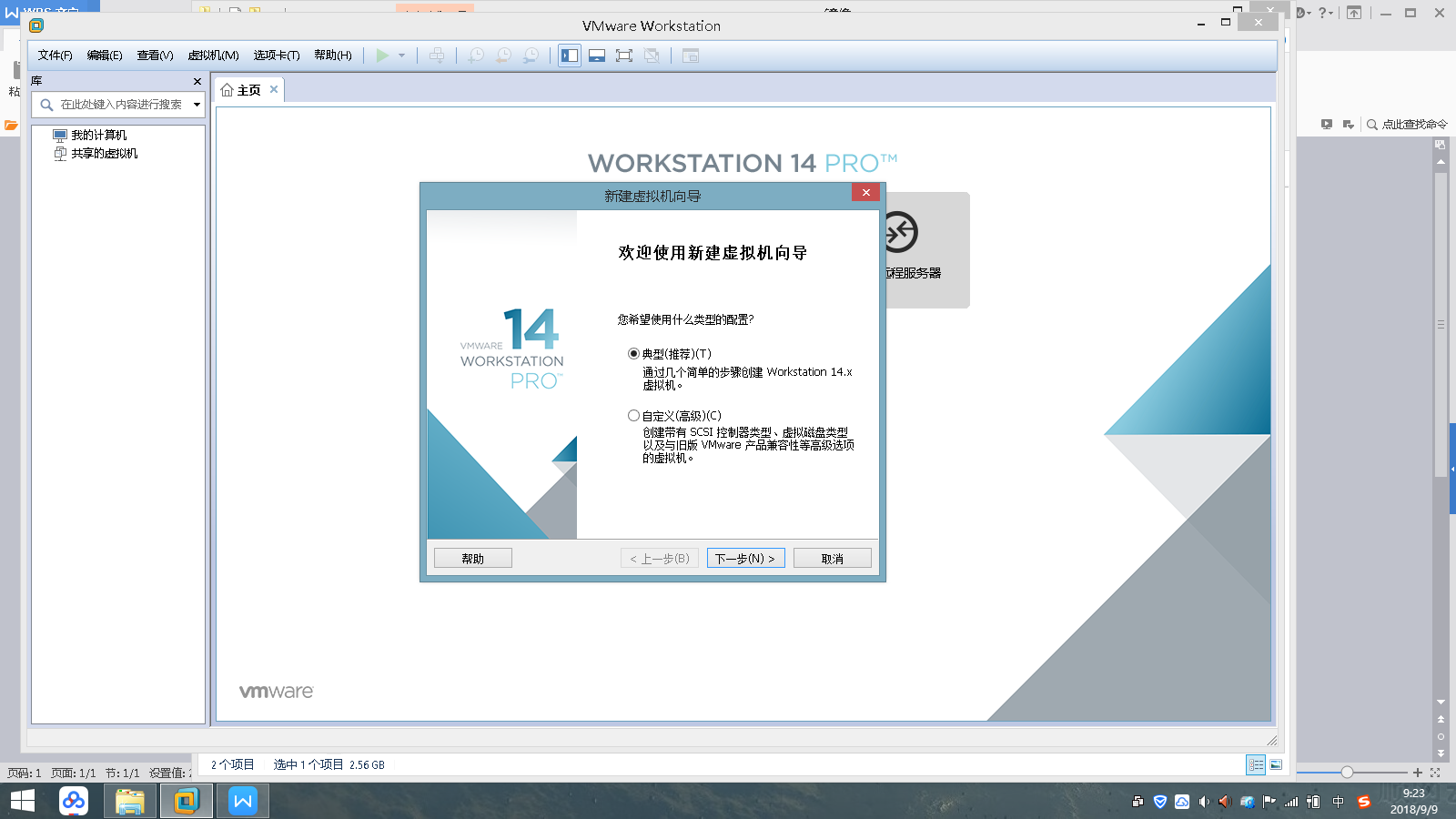Screen dimensions: 1456x819
Task: Click the network signal tray icon
Action: click(1291, 802)
